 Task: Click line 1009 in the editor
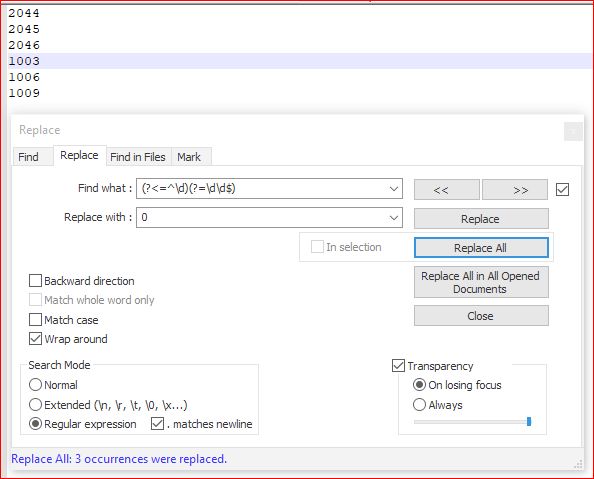pyautogui.click(x=24, y=93)
